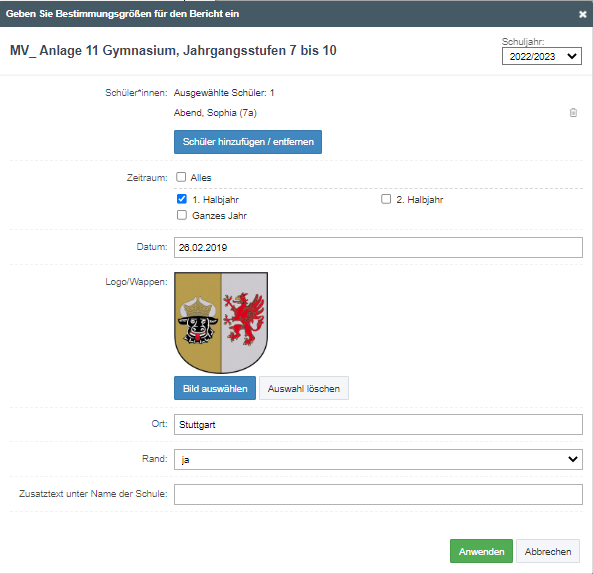
Task: Close the report parameters dialog
Action: click(x=582, y=14)
